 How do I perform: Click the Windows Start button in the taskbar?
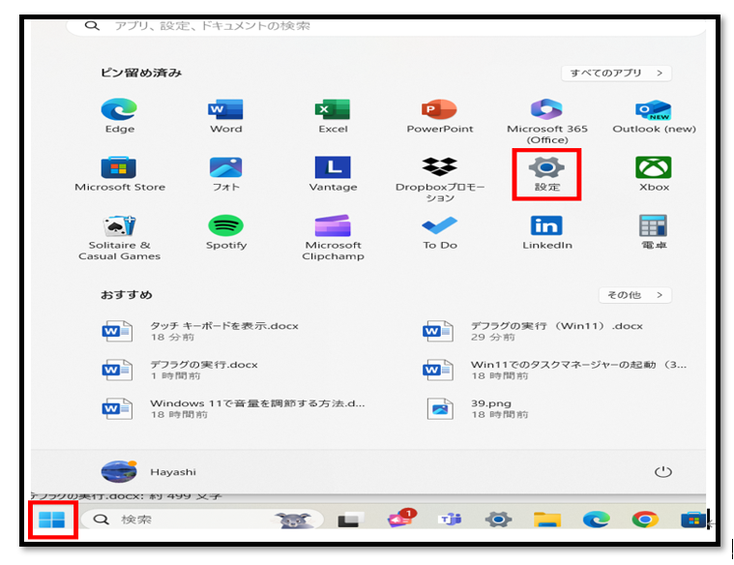(x=52, y=519)
